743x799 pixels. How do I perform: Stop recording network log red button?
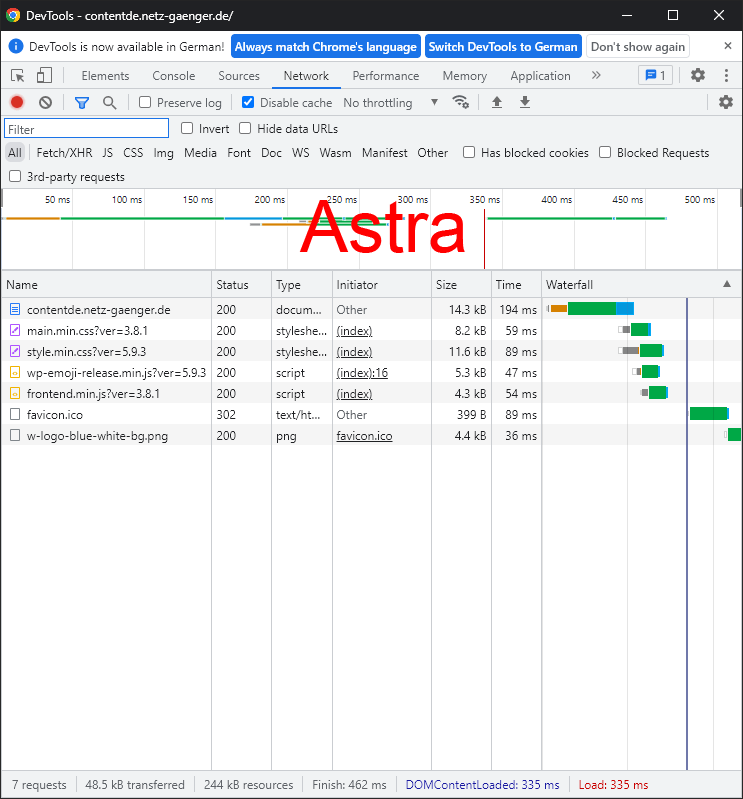point(17,102)
